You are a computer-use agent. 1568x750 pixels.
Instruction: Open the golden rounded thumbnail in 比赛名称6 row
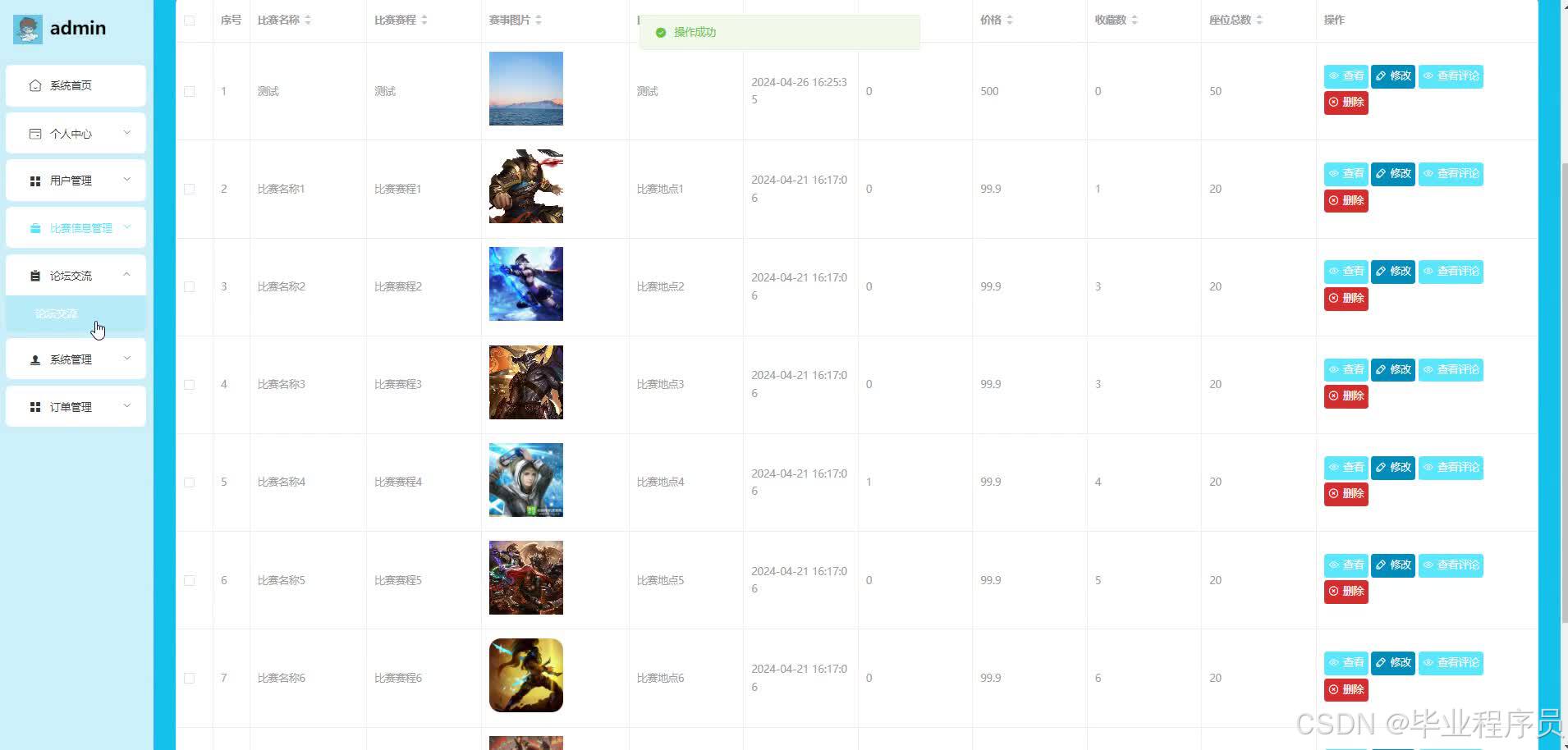[526, 675]
